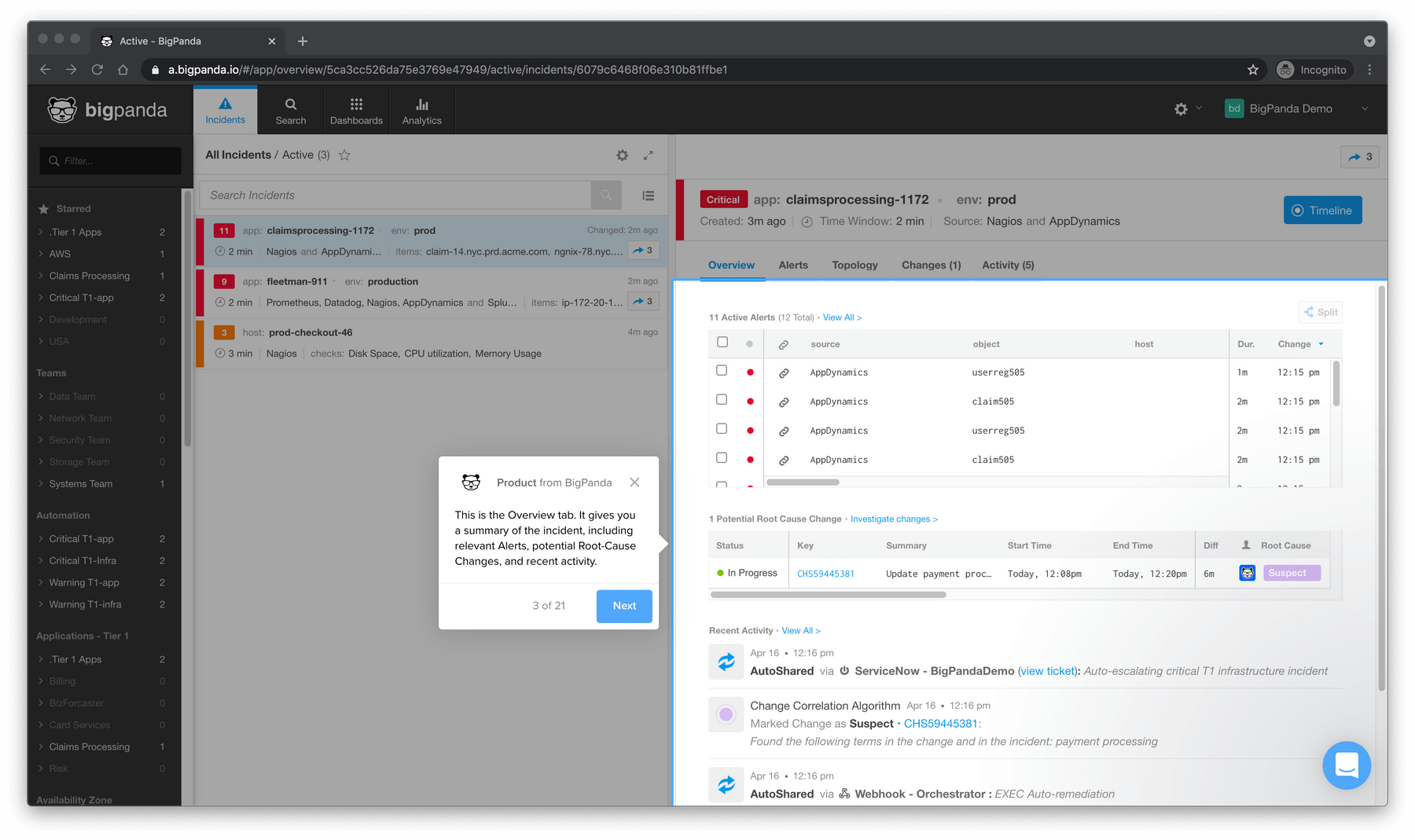Screen dimensions: 1415x840
Task: Open incident list settings gear
Action: click(x=622, y=156)
